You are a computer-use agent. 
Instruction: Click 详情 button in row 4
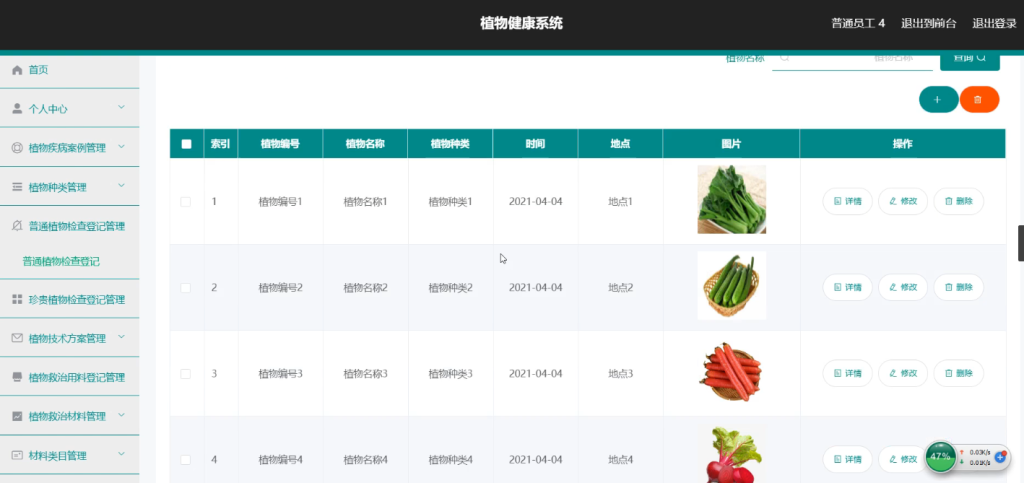pyautogui.click(x=848, y=460)
